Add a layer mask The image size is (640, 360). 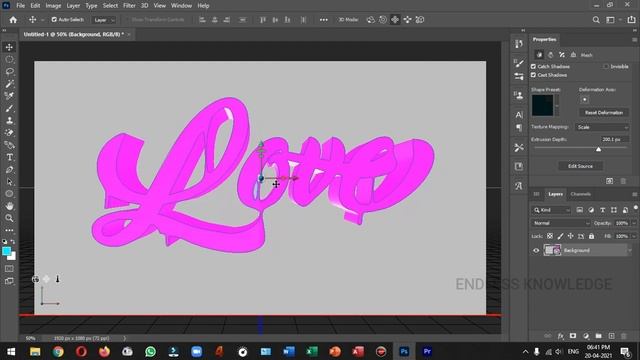pyautogui.click(x=573, y=336)
